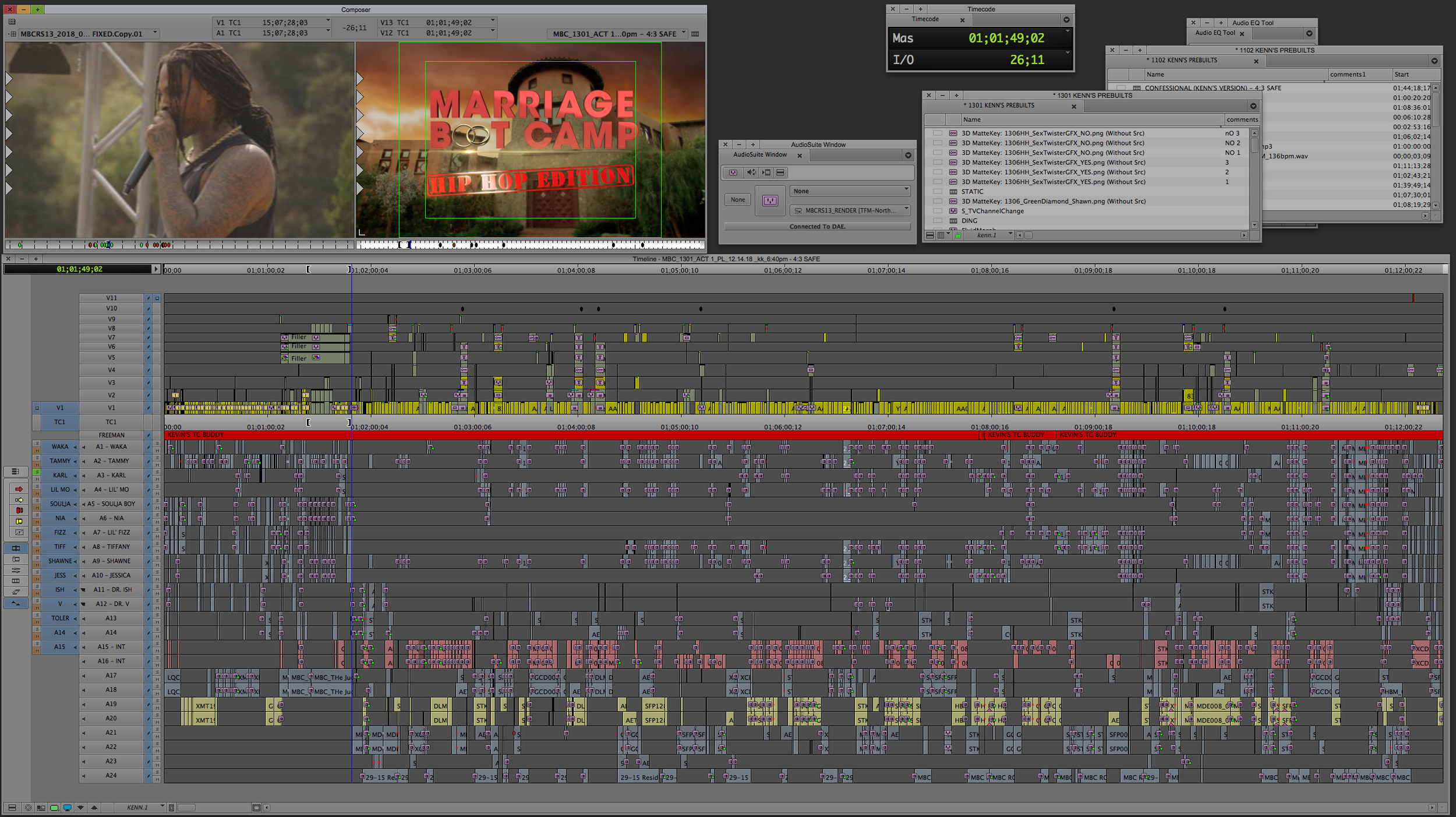Image resolution: width=1456 pixels, height=817 pixels.
Task: Toggle the A24 record track selector
Action: pos(111,776)
